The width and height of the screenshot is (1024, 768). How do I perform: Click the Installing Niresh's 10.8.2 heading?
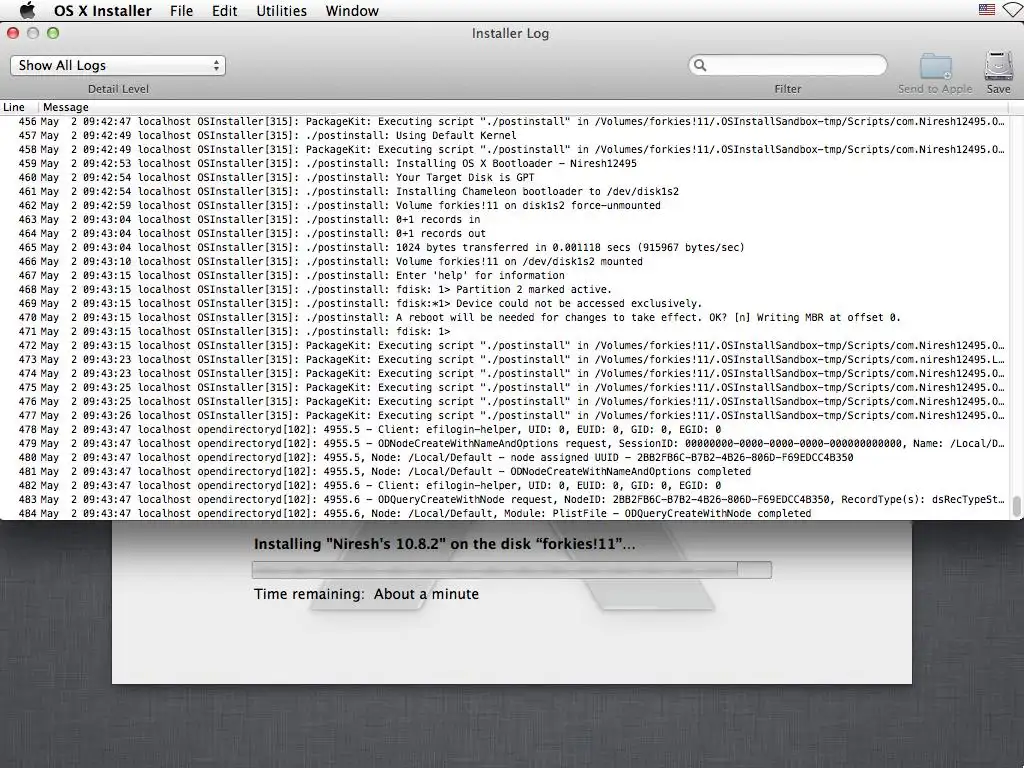[444, 544]
